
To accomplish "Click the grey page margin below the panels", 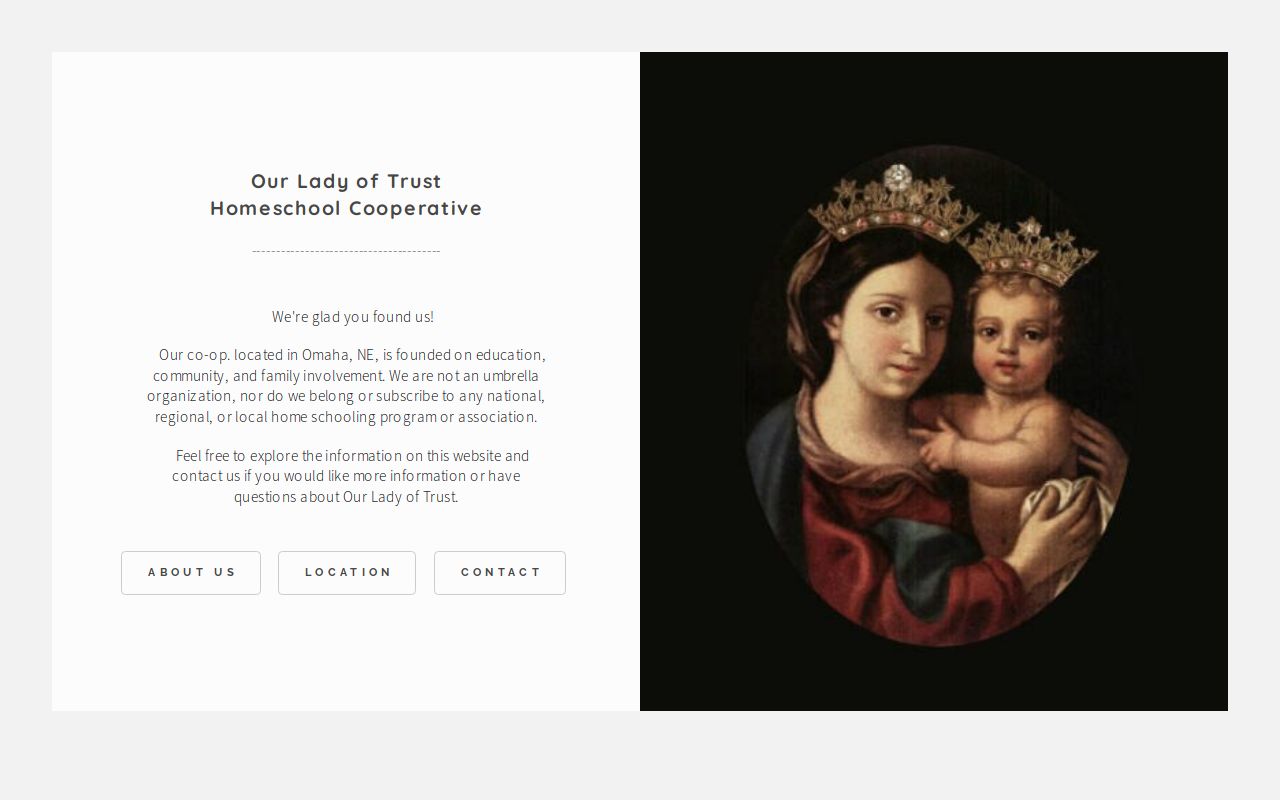I will click(x=640, y=756).
